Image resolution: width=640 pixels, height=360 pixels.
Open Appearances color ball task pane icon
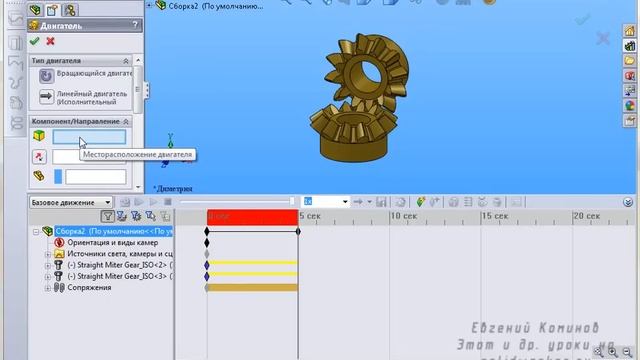point(629,106)
